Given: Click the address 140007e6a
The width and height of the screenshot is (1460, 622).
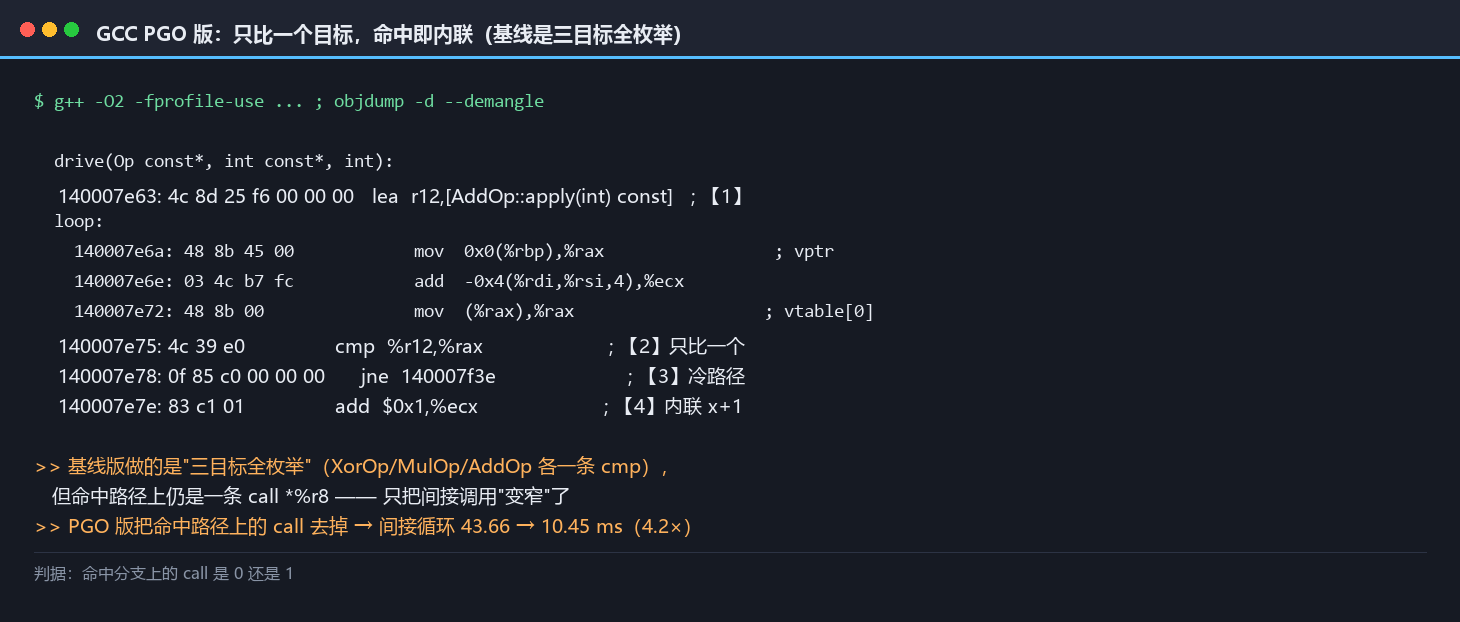Looking at the screenshot, I should (x=126, y=251).
